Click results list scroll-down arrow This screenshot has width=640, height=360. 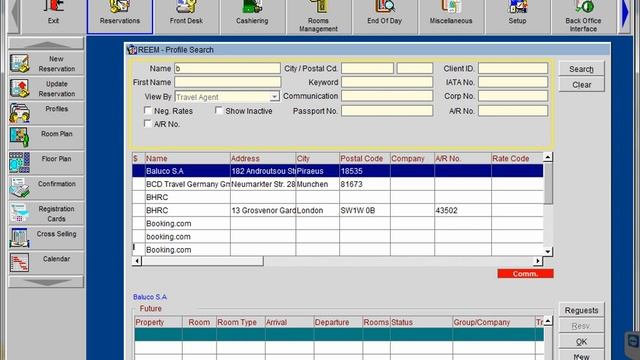548,251
